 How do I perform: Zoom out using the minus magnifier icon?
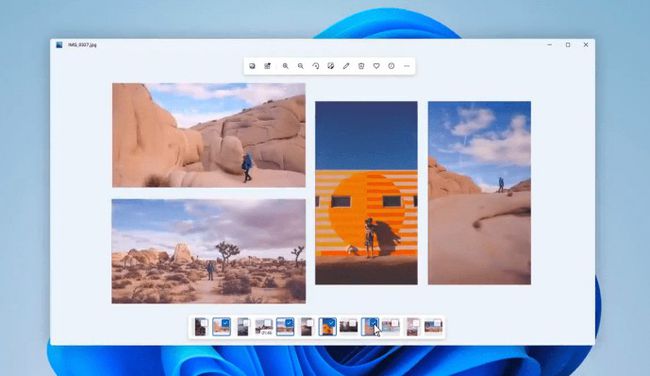(301, 66)
